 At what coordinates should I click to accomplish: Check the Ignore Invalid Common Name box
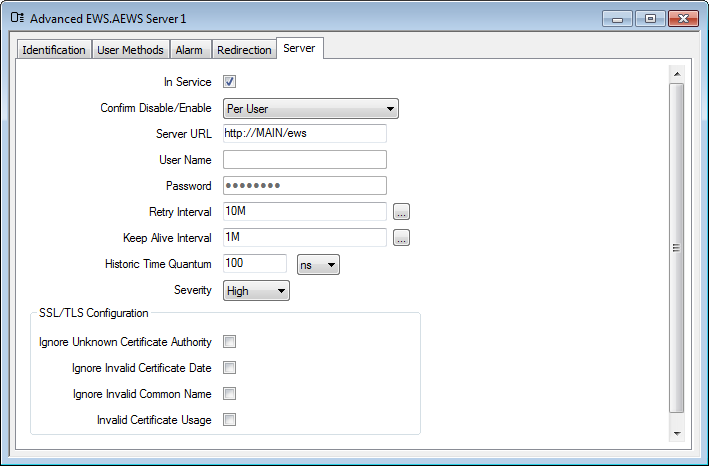tap(229, 394)
